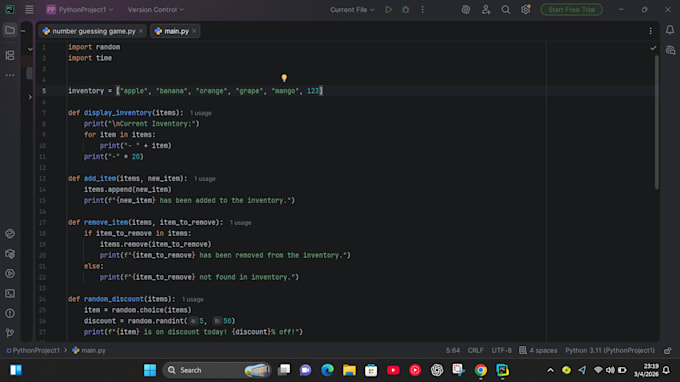Click the 5:64 cursor position indicator
680x382 pixels.
point(453,350)
